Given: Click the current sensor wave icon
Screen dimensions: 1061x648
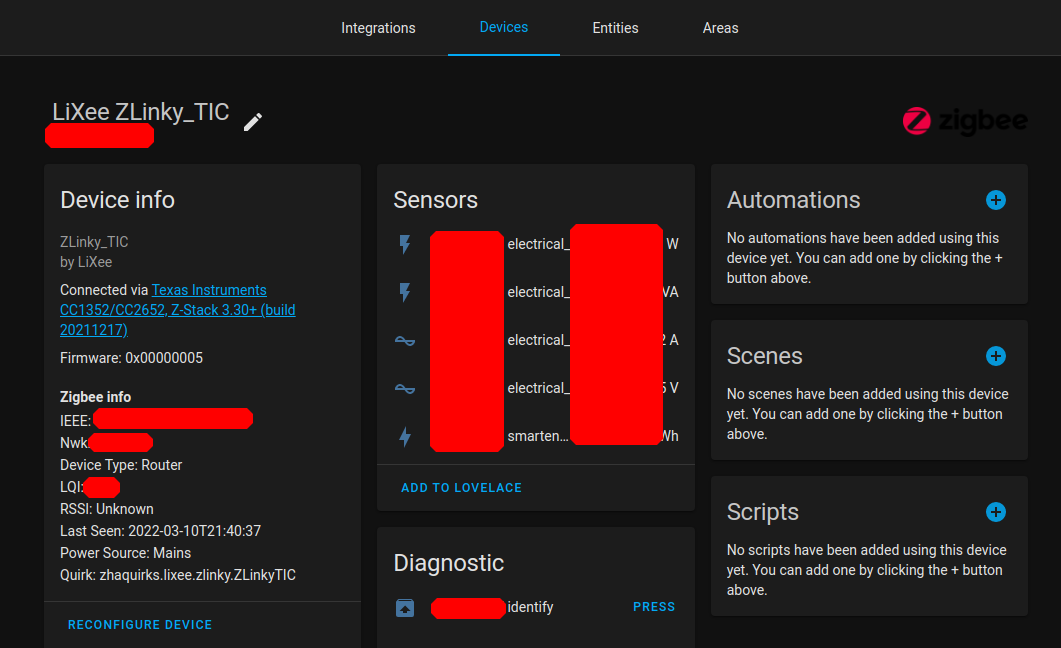Looking at the screenshot, I should (x=405, y=340).
